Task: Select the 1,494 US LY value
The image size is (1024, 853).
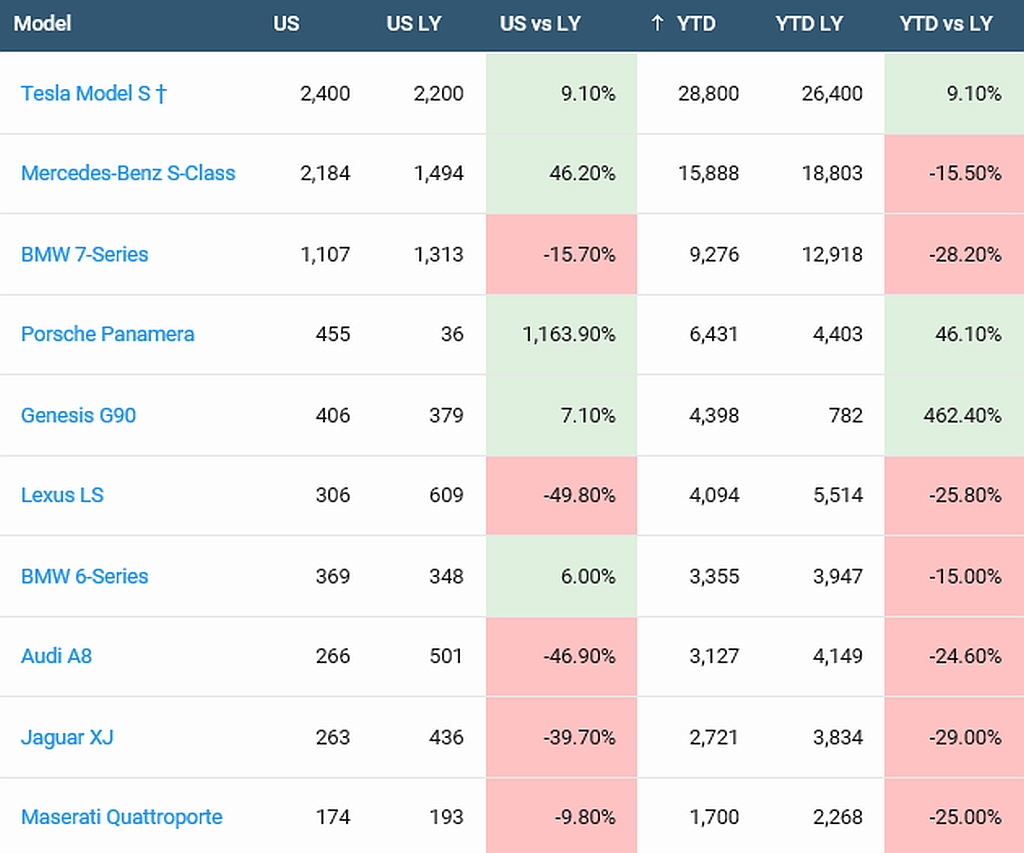Action: 439,173
